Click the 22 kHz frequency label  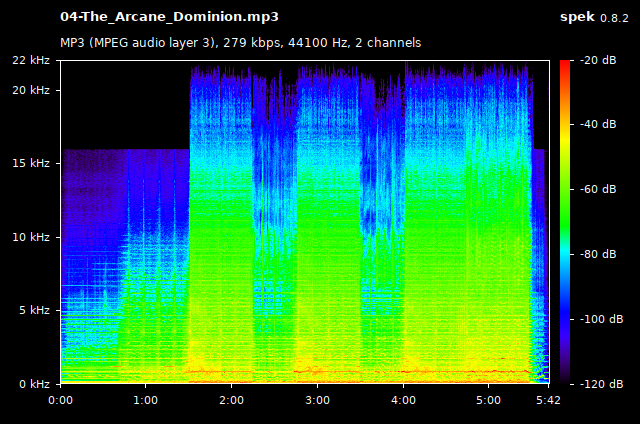tap(33, 61)
